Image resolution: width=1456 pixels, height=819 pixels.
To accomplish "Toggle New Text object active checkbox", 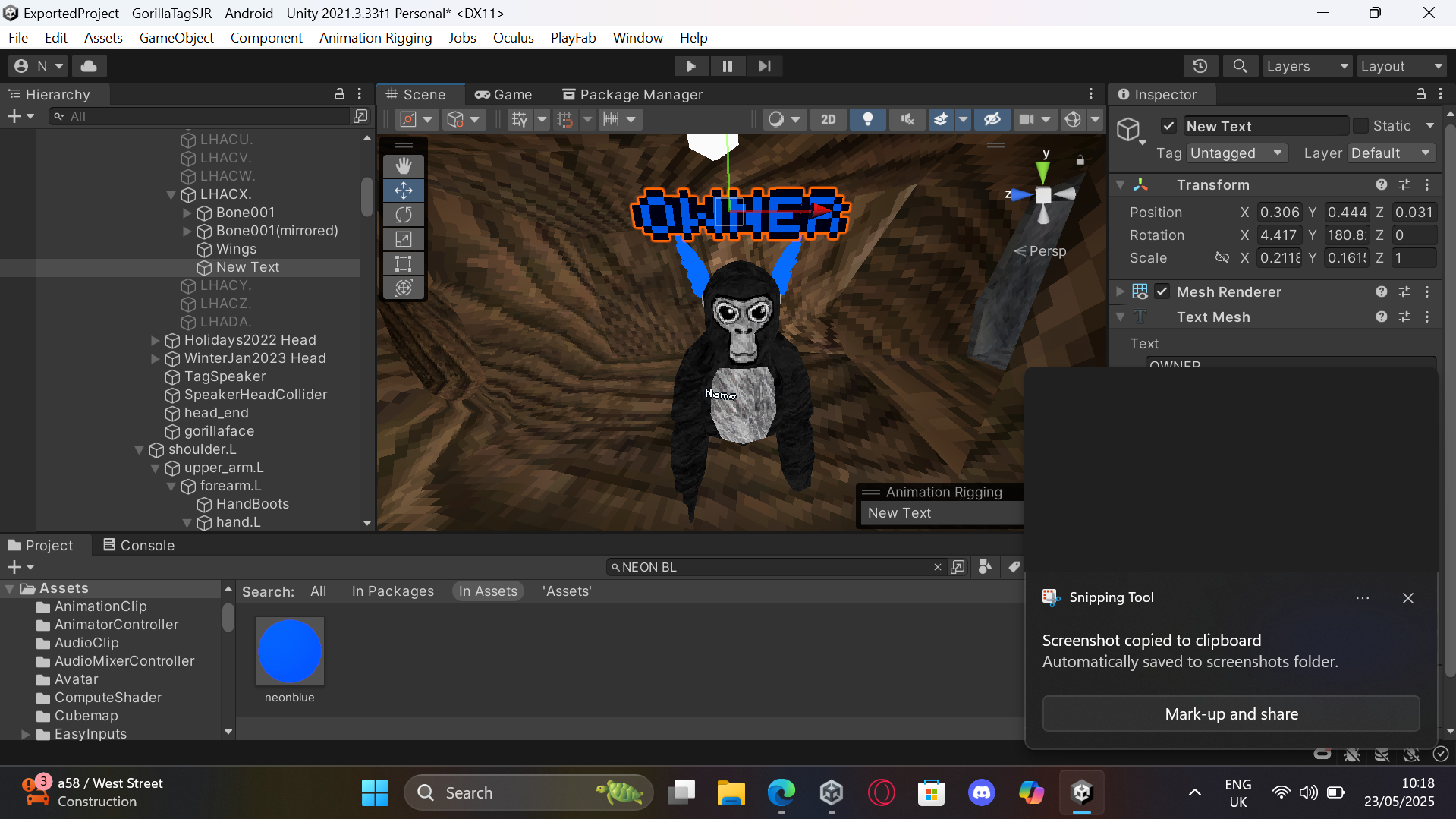I will (x=1168, y=126).
